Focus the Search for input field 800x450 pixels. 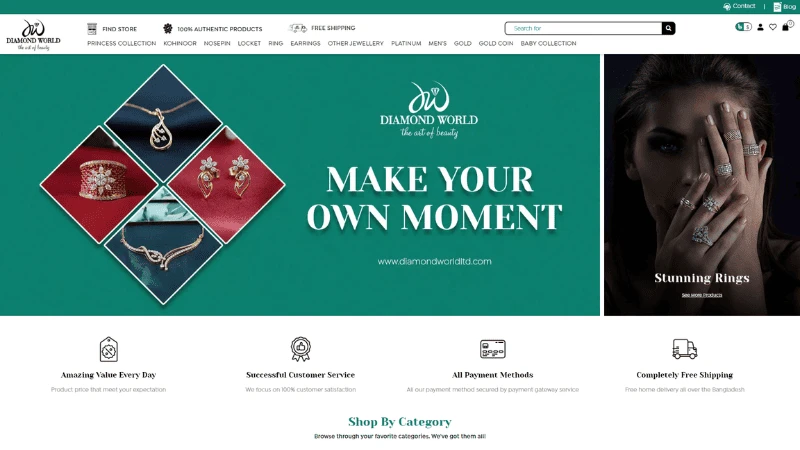pos(584,29)
